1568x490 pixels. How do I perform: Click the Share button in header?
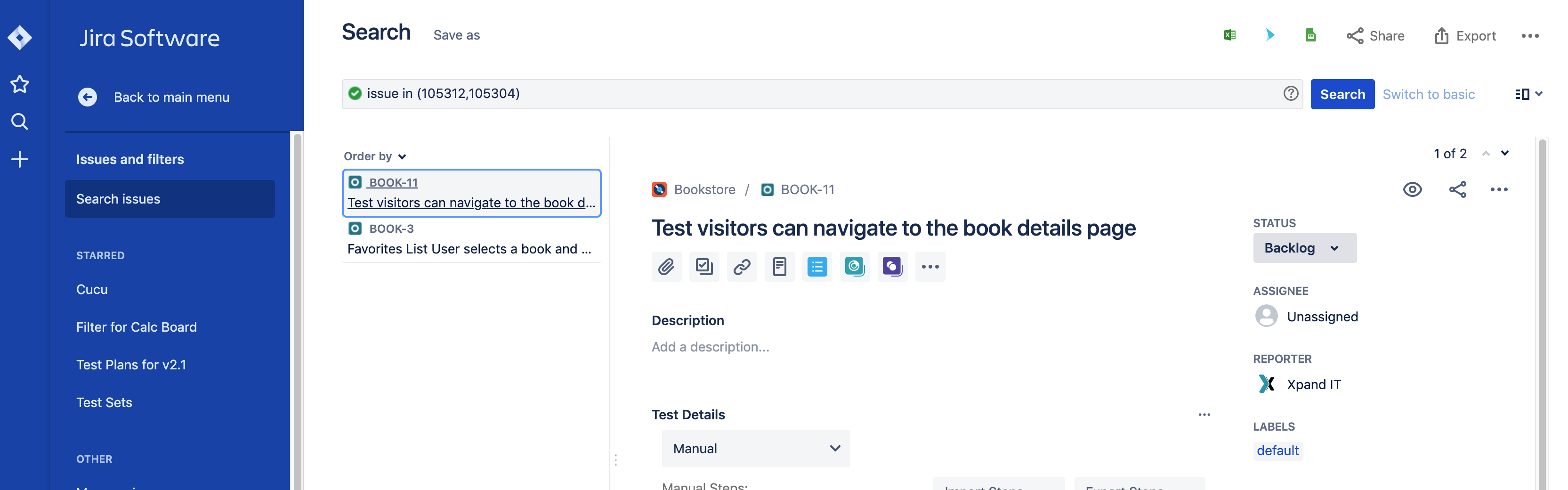pyautogui.click(x=1376, y=36)
